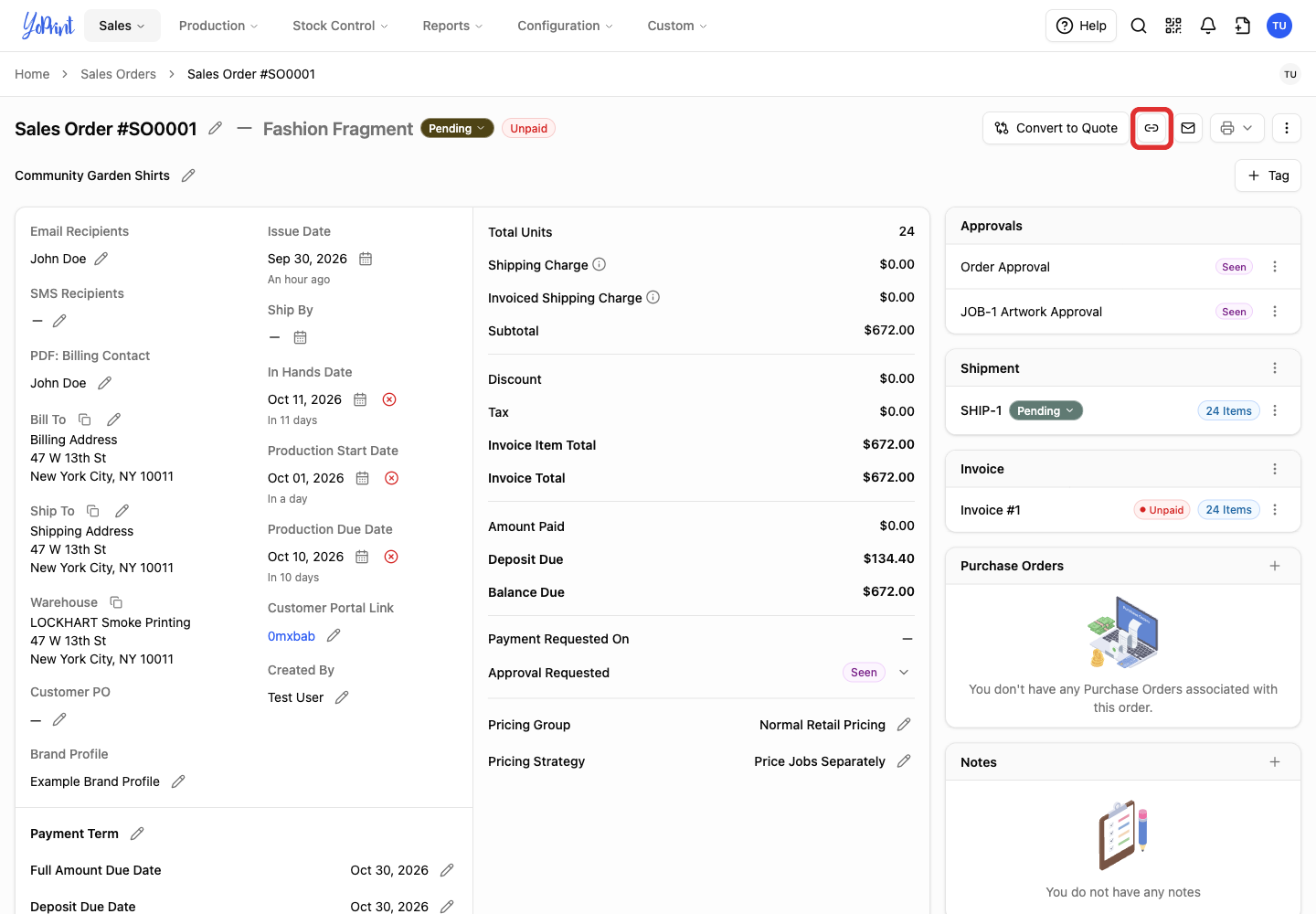This screenshot has height=914, width=1316.
Task: Change SHIP-1 Pending status dropdown
Action: coord(1045,410)
